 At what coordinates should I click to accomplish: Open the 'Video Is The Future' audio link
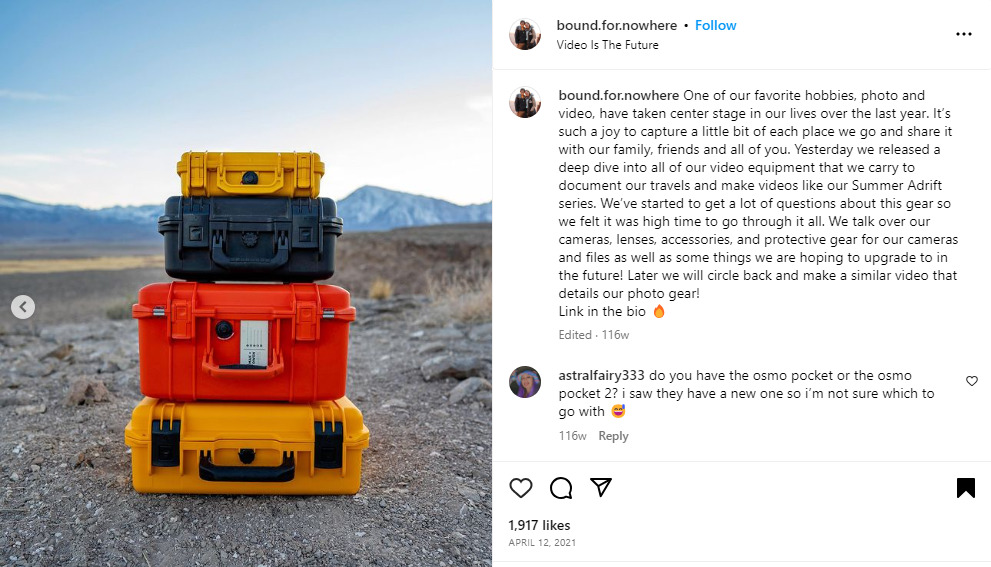pos(607,45)
